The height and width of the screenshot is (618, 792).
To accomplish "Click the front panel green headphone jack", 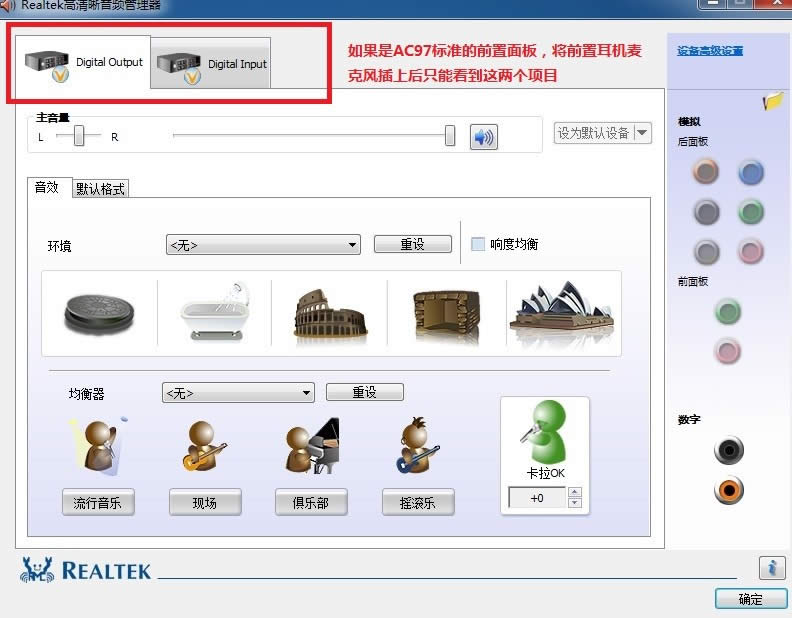I will pyautogui.click(x=727, y=312).
